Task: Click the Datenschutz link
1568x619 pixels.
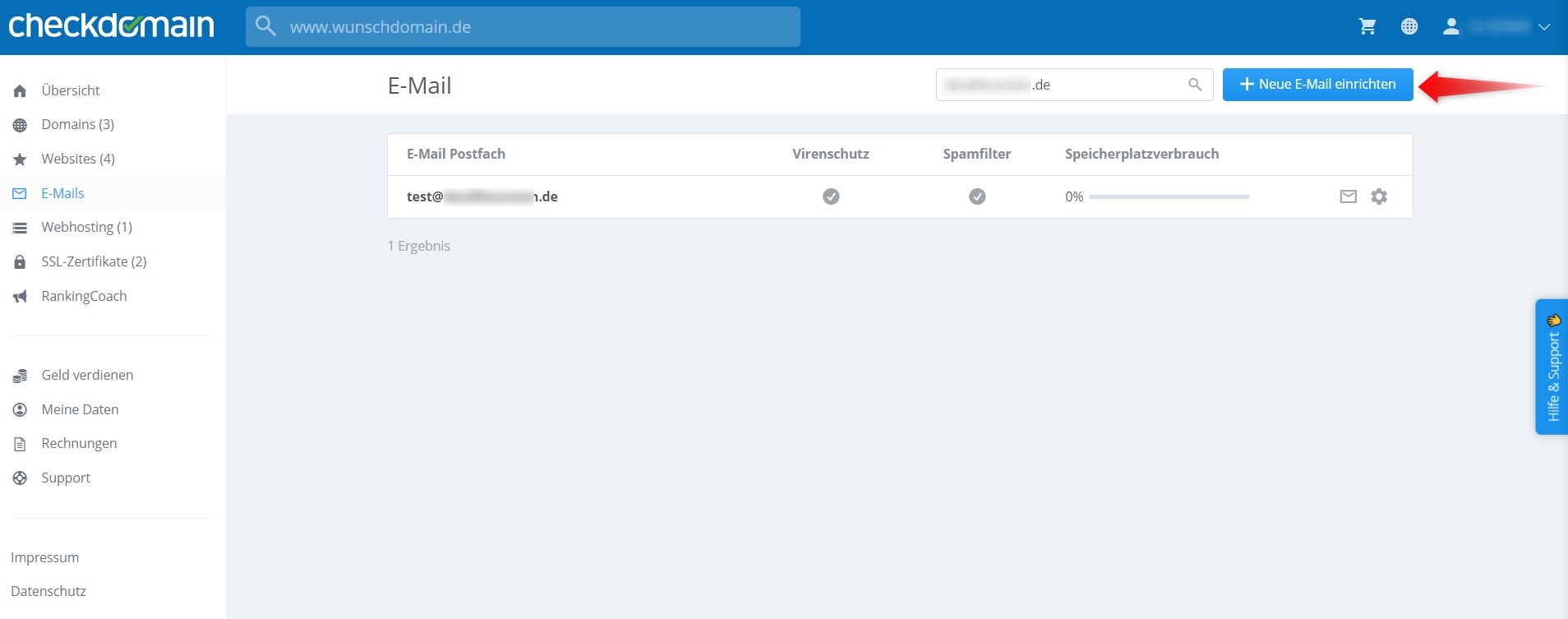Action: pos(48,591)
